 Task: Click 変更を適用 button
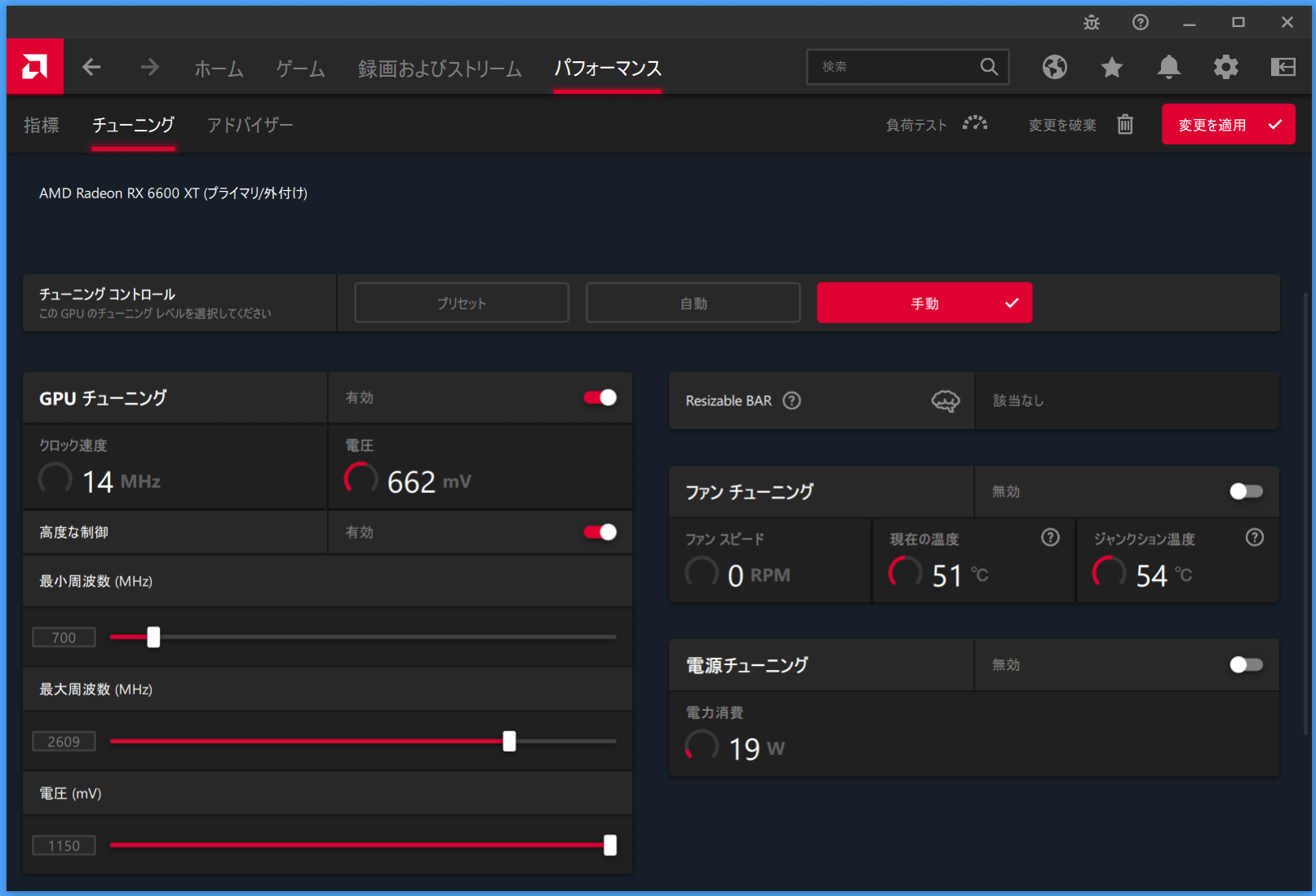coord(1228,124)
